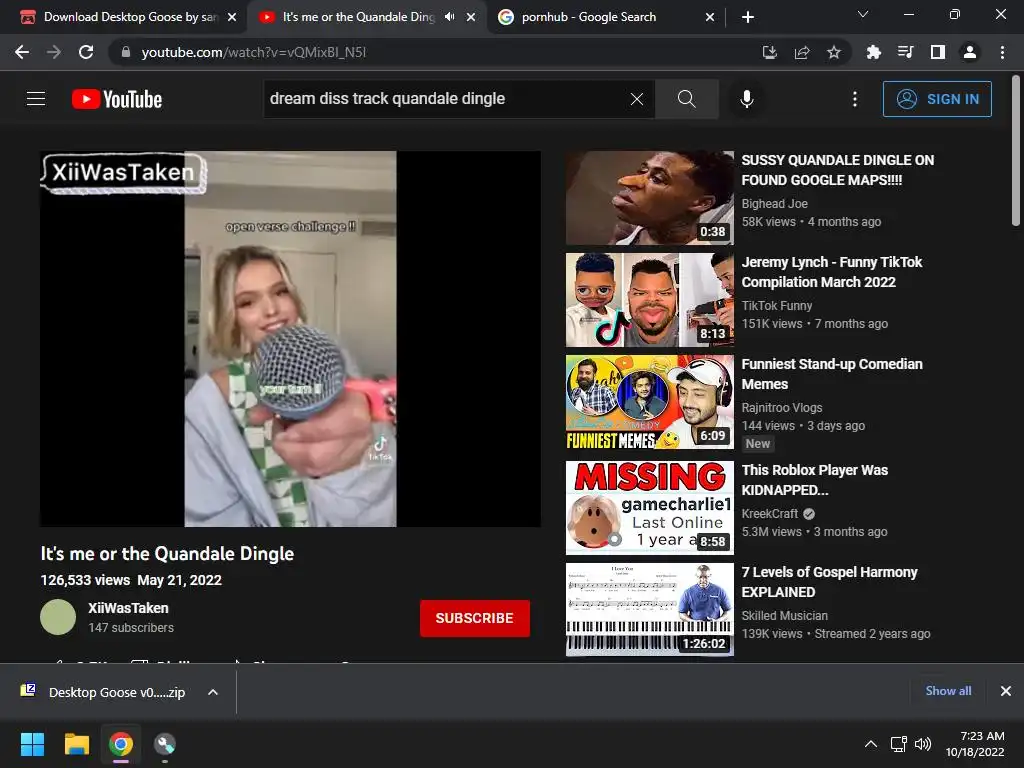The width and height of the screenshot is (1024, 768).
Task: Open network status in system tray
Action: coord(899,744)
